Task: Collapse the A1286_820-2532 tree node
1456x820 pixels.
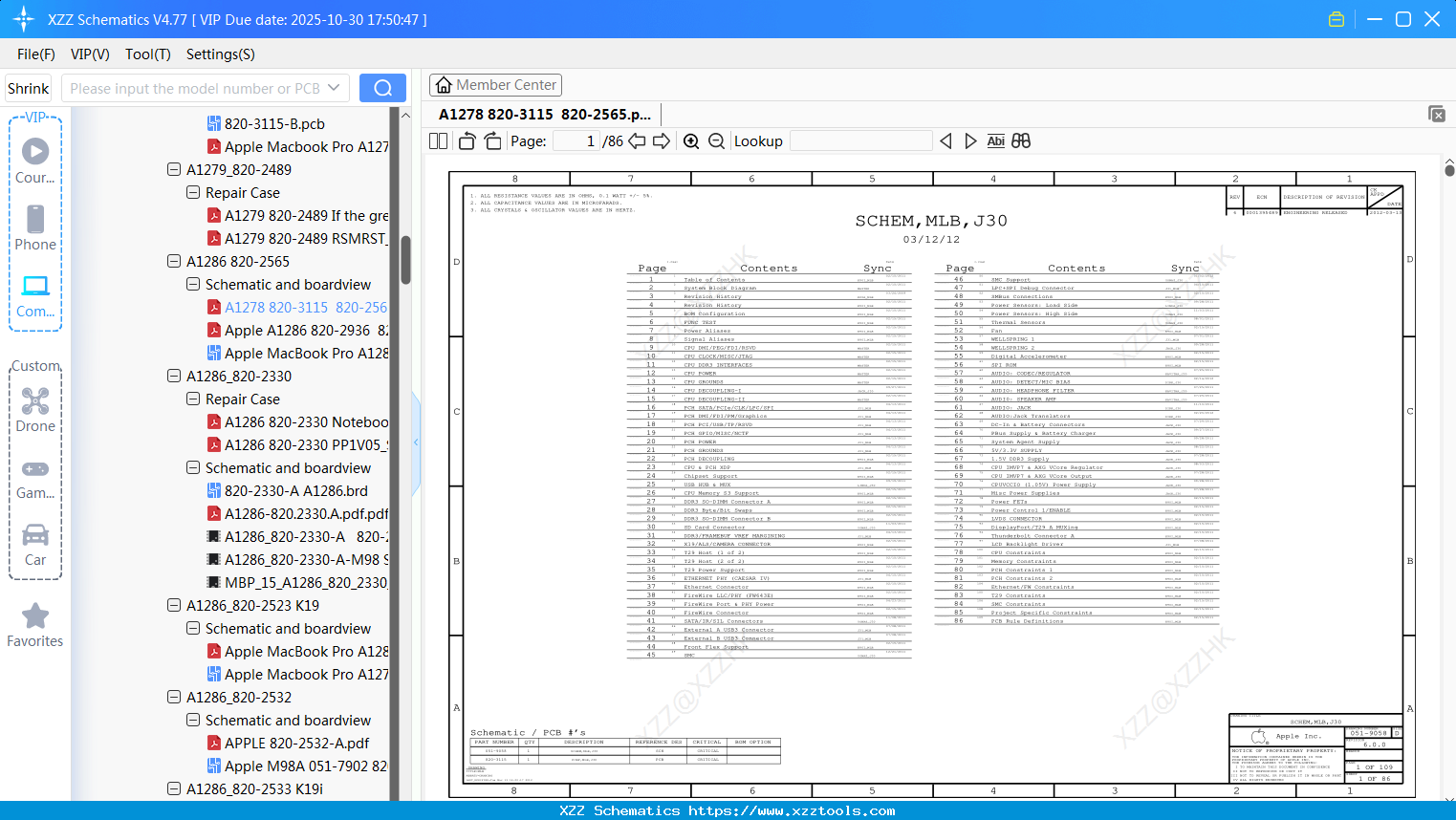Action: [174, 697]
